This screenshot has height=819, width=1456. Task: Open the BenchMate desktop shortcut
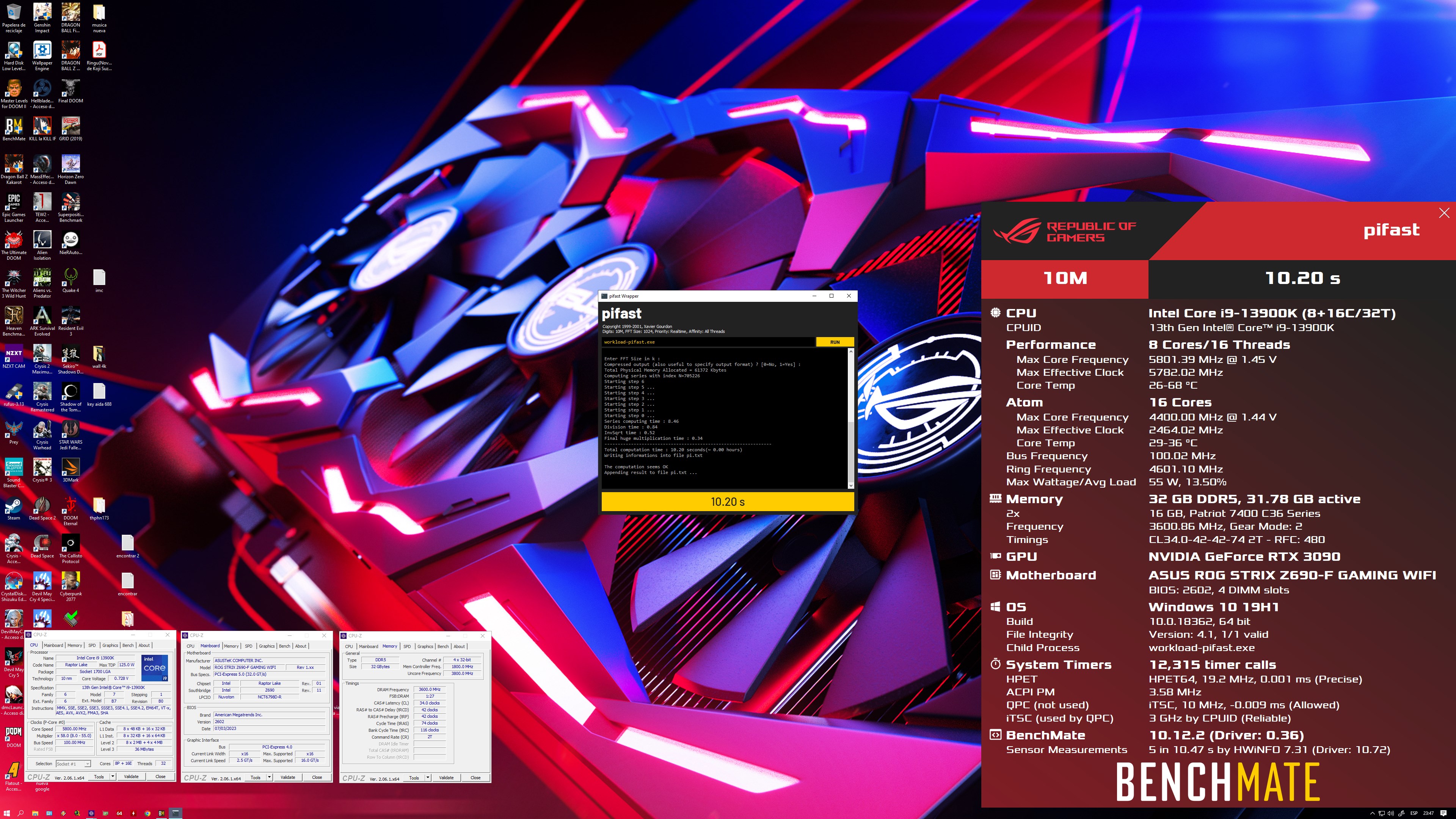pos(14,129)
